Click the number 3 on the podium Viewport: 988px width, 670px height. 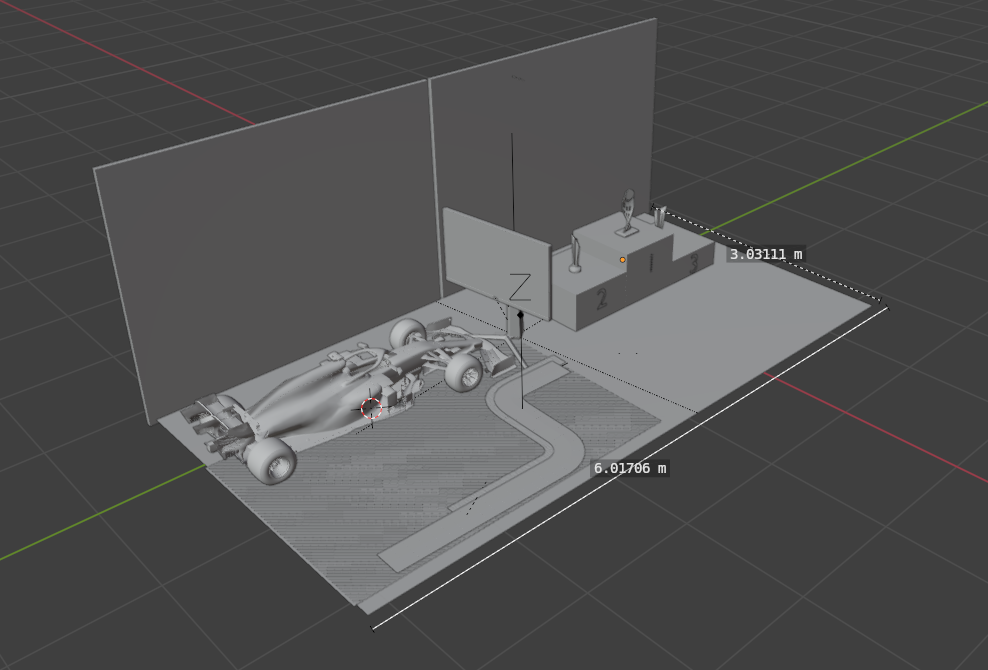pos(693,264)
